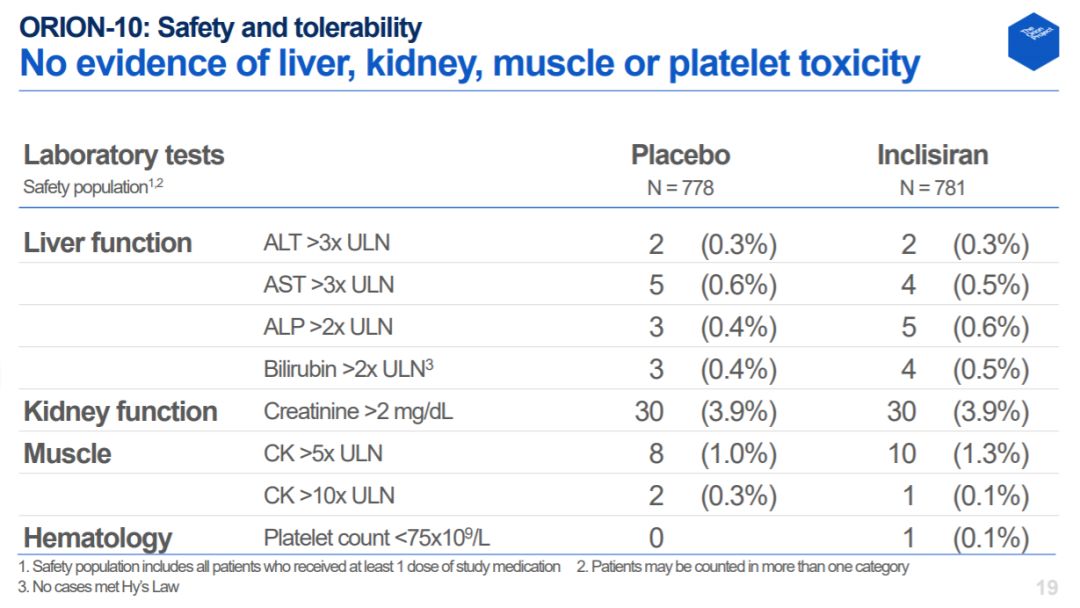Select the Creatinine >2 mg/dL label
Screen dimensions: 1080x608
point(358,412)
